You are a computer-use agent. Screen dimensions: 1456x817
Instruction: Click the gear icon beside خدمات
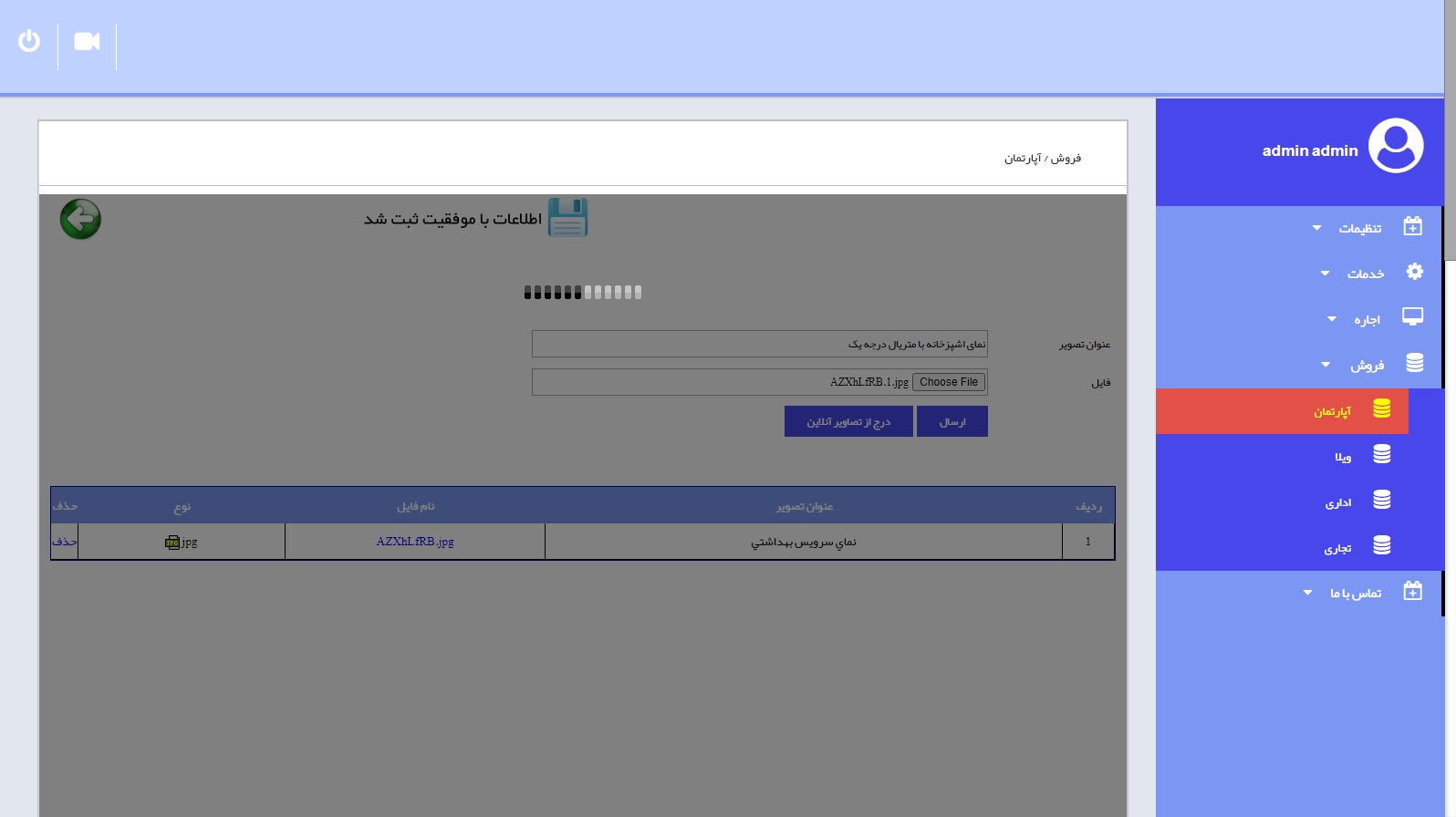point(1414,272)
